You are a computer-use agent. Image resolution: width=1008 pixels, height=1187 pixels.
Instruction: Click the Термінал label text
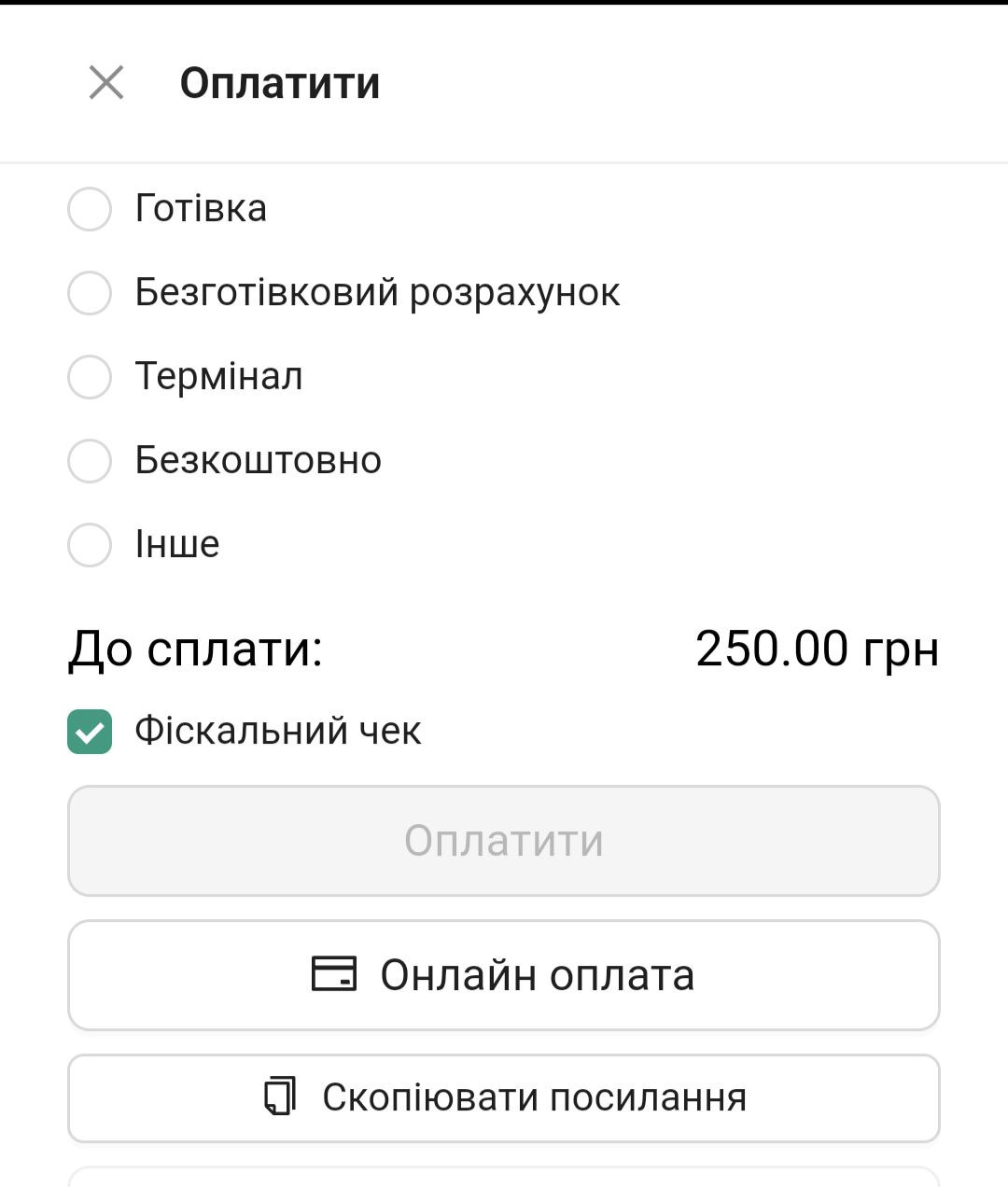(219, 376)
